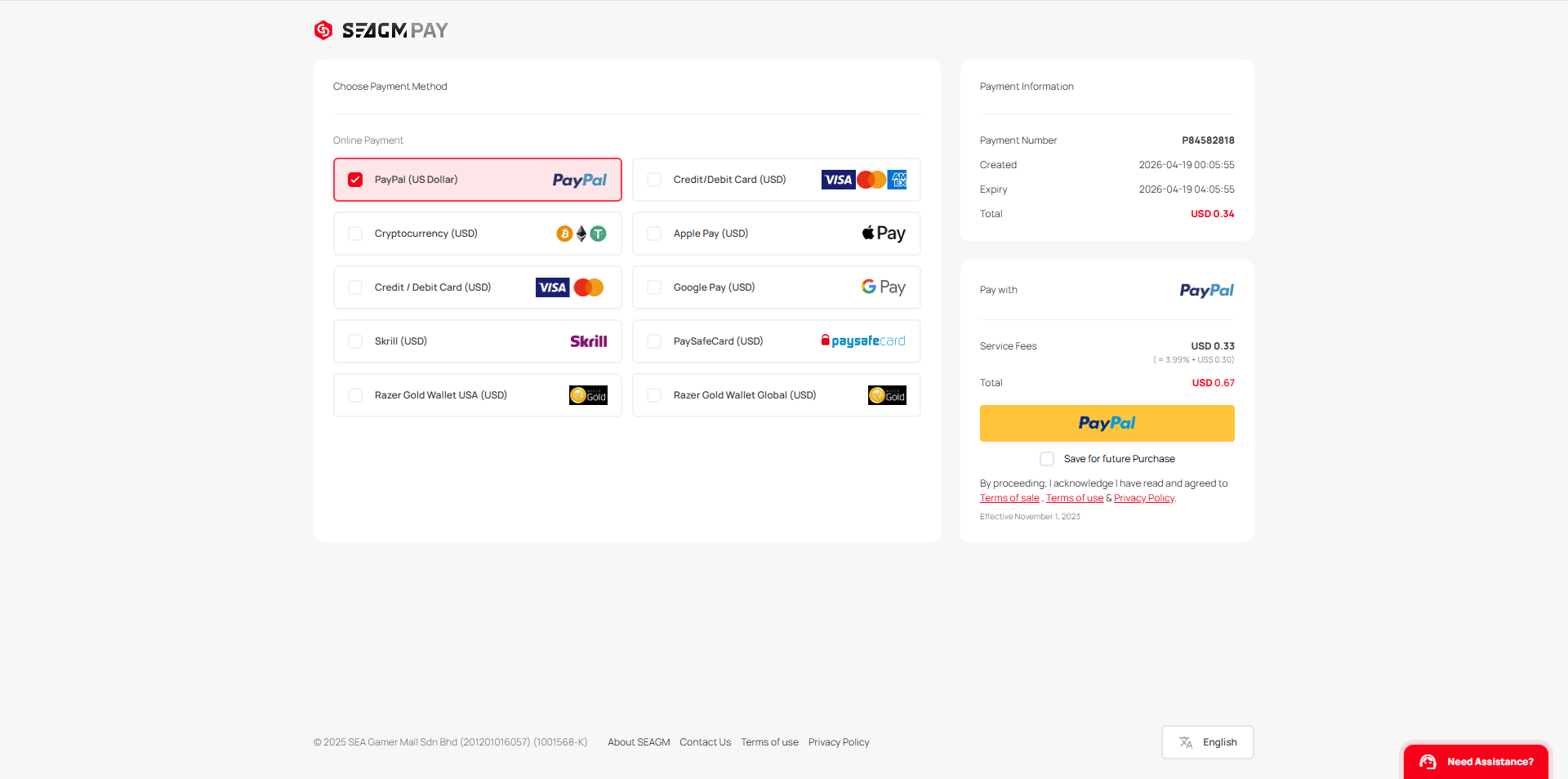Screen dimensions: 1568x779
Task: Open the English language selector
Action: [x=1208, y=742]
